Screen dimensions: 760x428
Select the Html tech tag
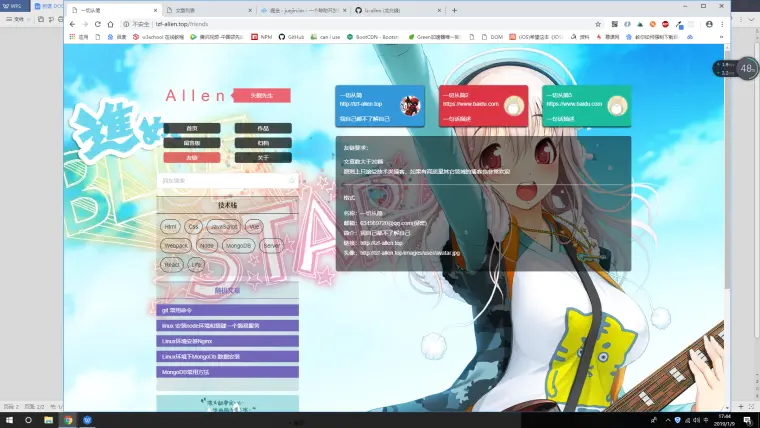pyautogui.click(x=170, y=226)
